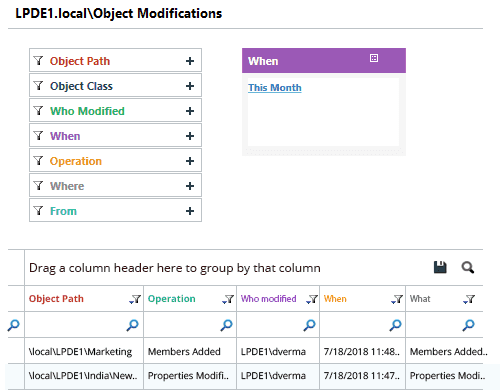This screenshot has width=500, height=390.
Task: Click filter icon on Object Path column header
Action: click(x=135, y=299)
